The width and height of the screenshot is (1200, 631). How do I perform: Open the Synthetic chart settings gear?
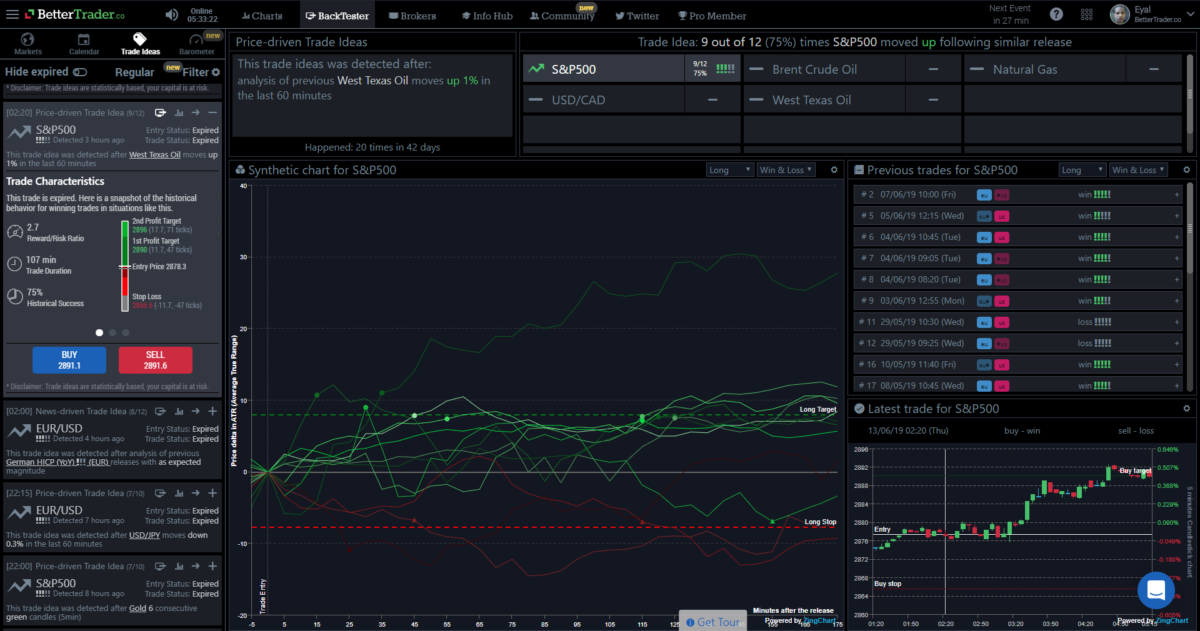click(834, 169)
